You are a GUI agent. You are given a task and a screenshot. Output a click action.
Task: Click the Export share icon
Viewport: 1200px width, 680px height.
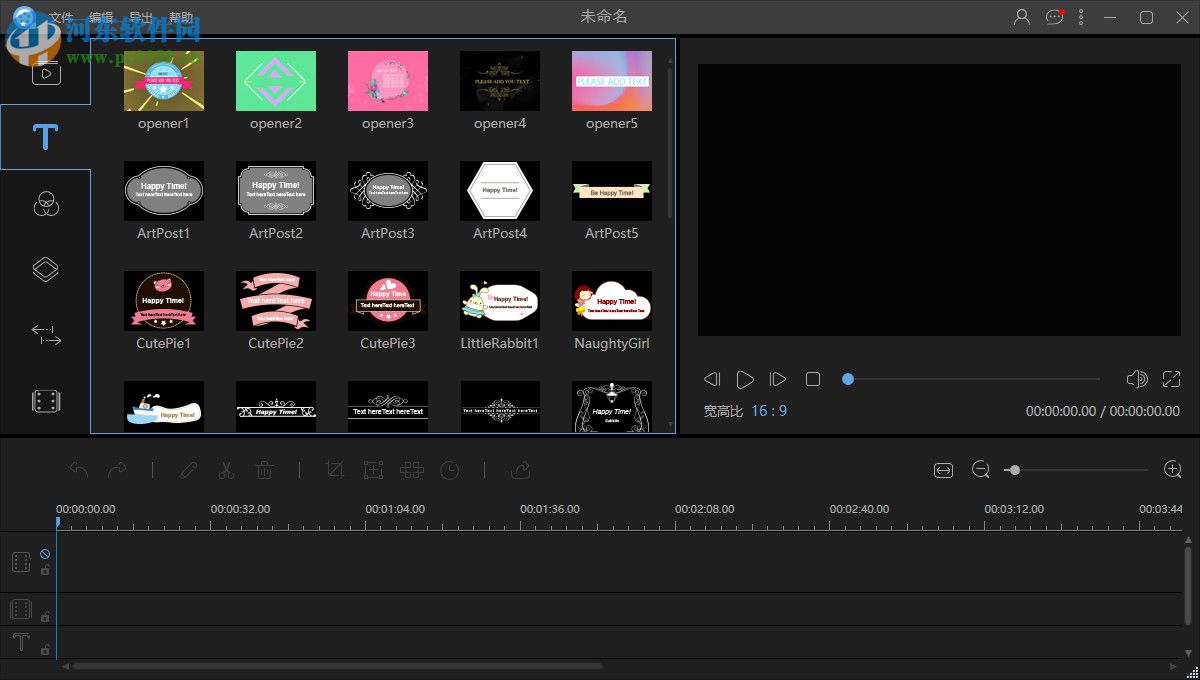[x=520, y=470]
